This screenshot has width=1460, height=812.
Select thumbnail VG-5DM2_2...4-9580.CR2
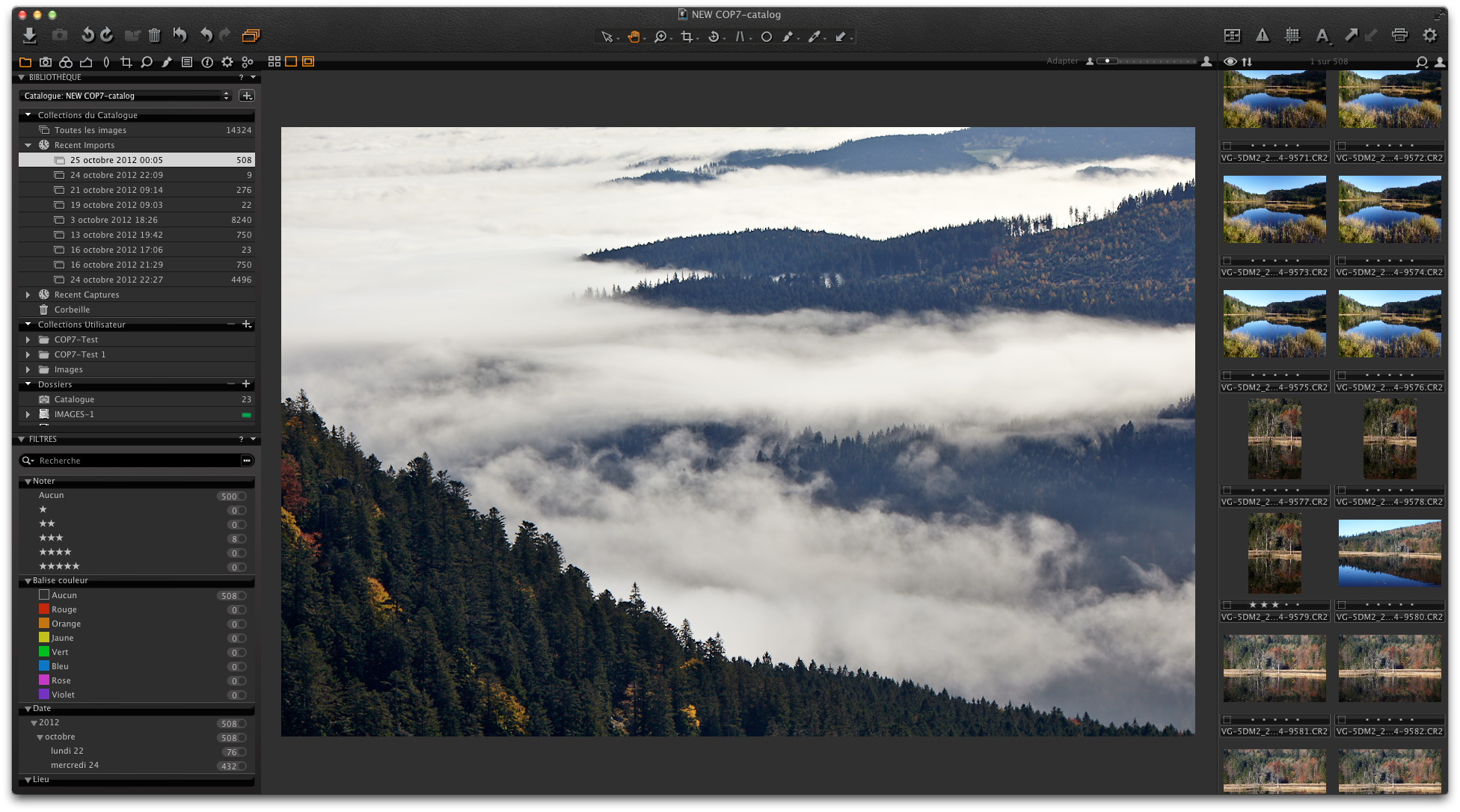(1390, 553)
